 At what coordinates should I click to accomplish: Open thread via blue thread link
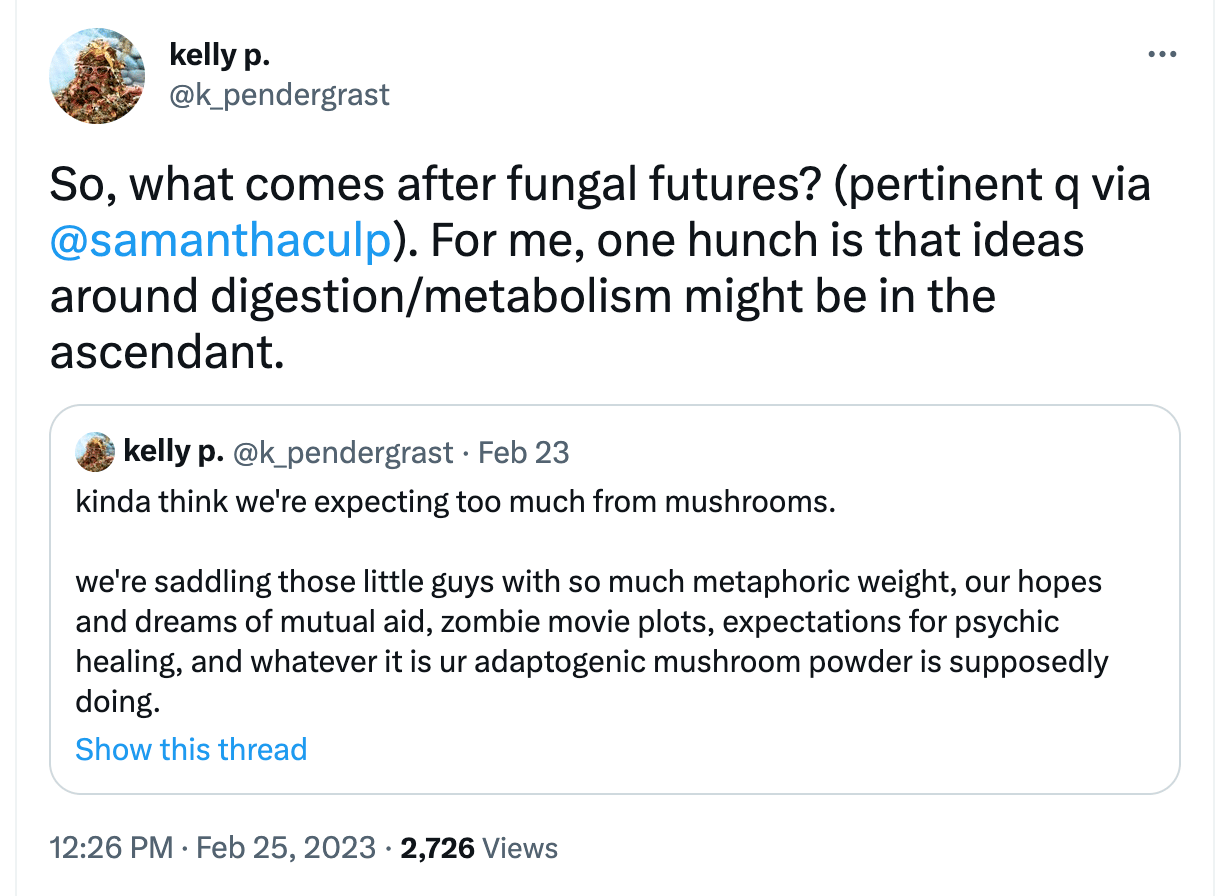pos(191,749)
